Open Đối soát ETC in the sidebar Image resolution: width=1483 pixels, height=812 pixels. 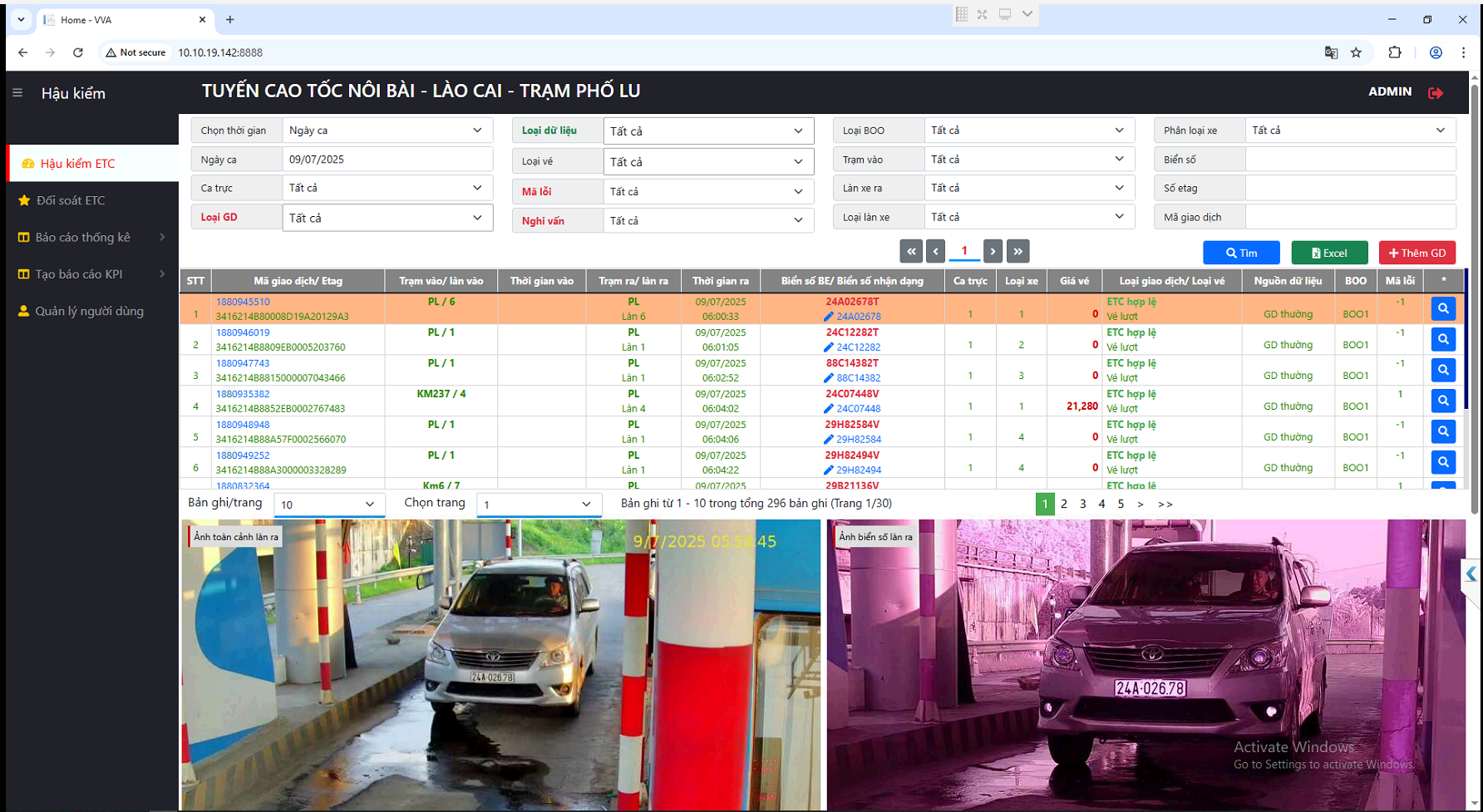[71, 200]
